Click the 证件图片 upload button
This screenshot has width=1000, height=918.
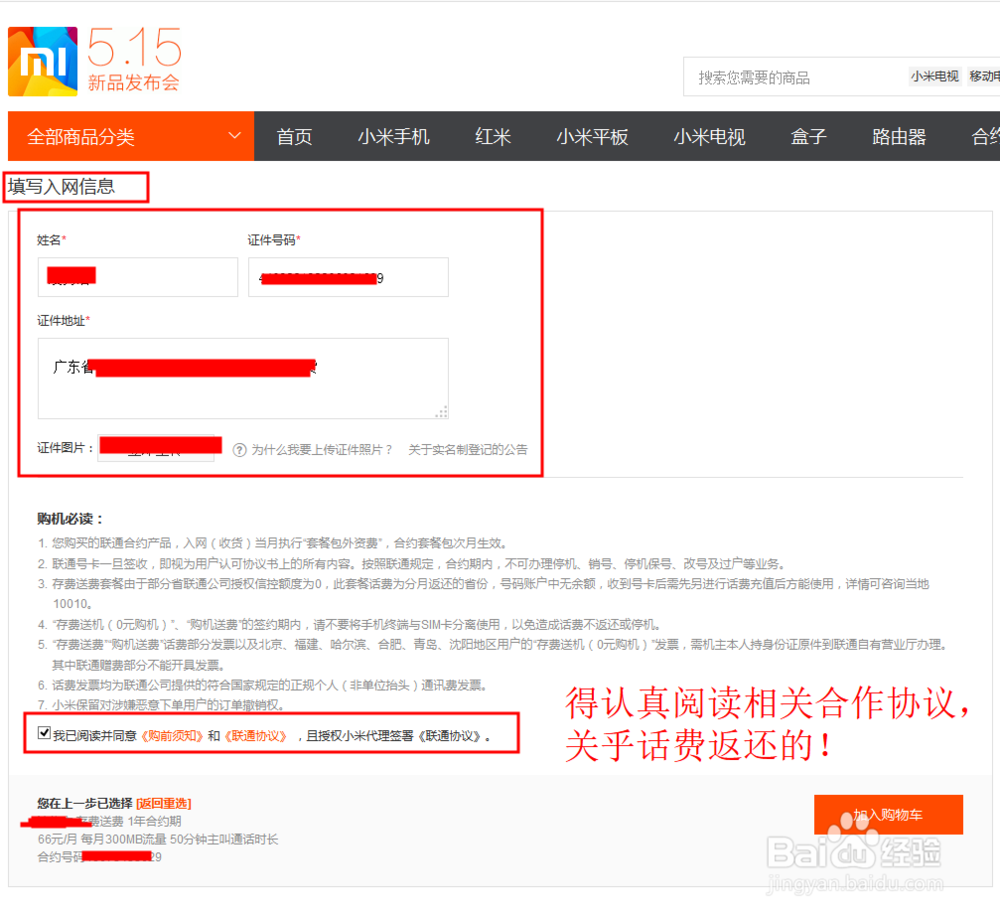coord(156,448)
